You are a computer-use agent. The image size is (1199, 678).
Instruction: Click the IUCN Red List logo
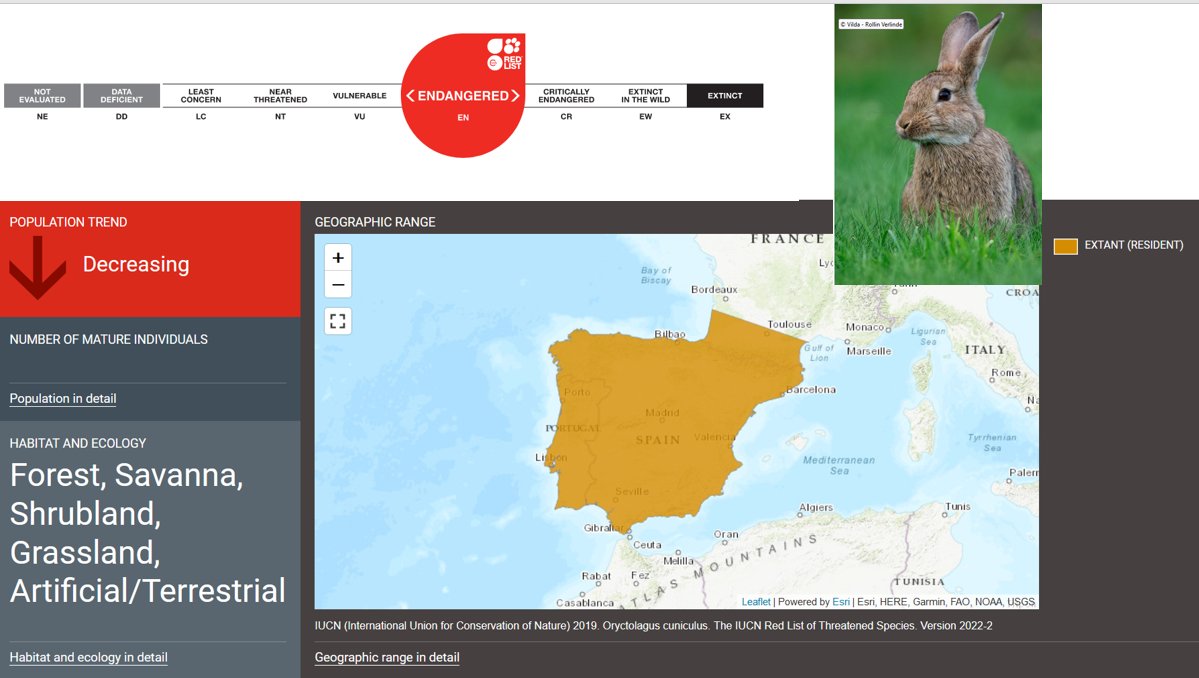coord(505,54)
